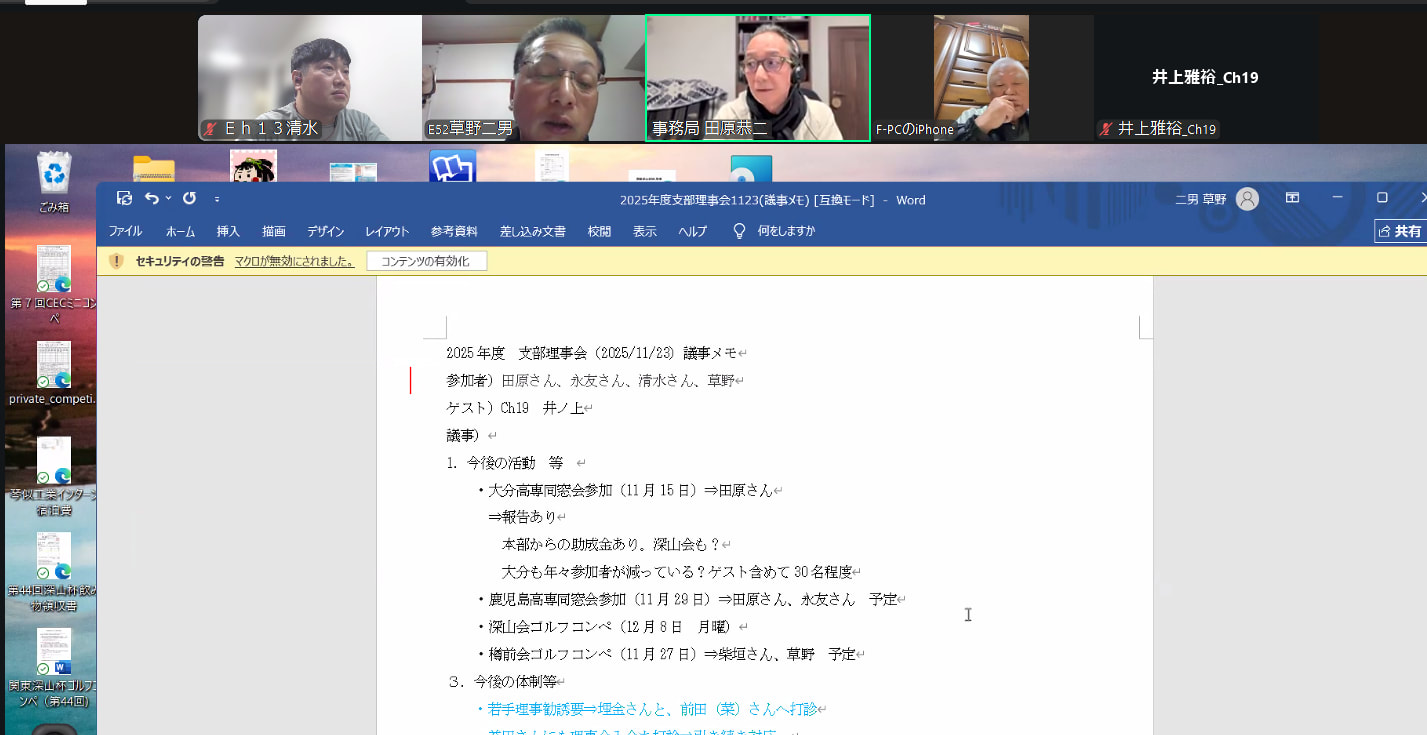Switch to the 挿入 ribbon tab
Viewport: 1427px width, 735px height.
click(x=228, y=231)
